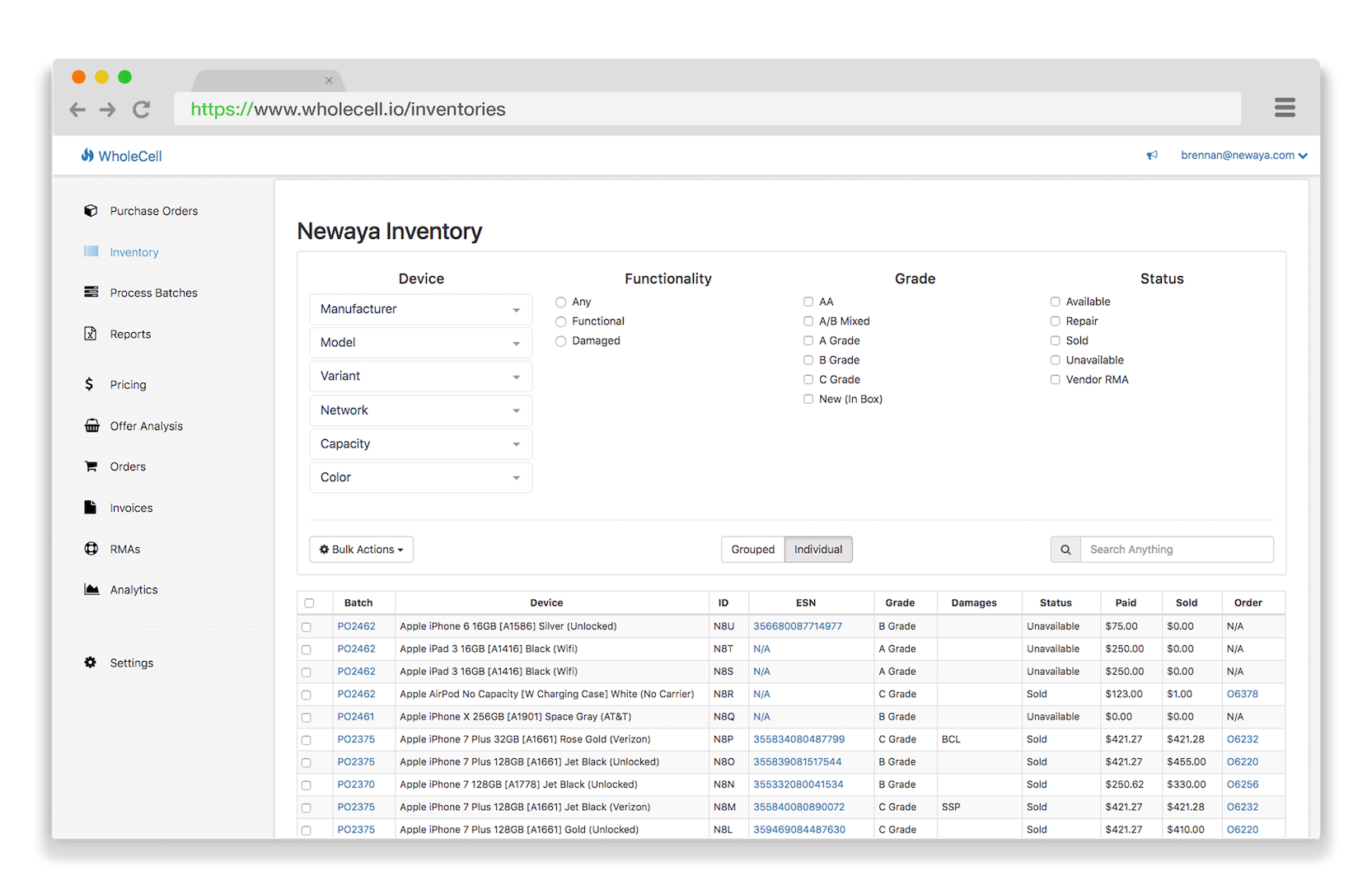Open the Network dropdown
This screenshot has height=890, width=1372.
pos(420,410)
